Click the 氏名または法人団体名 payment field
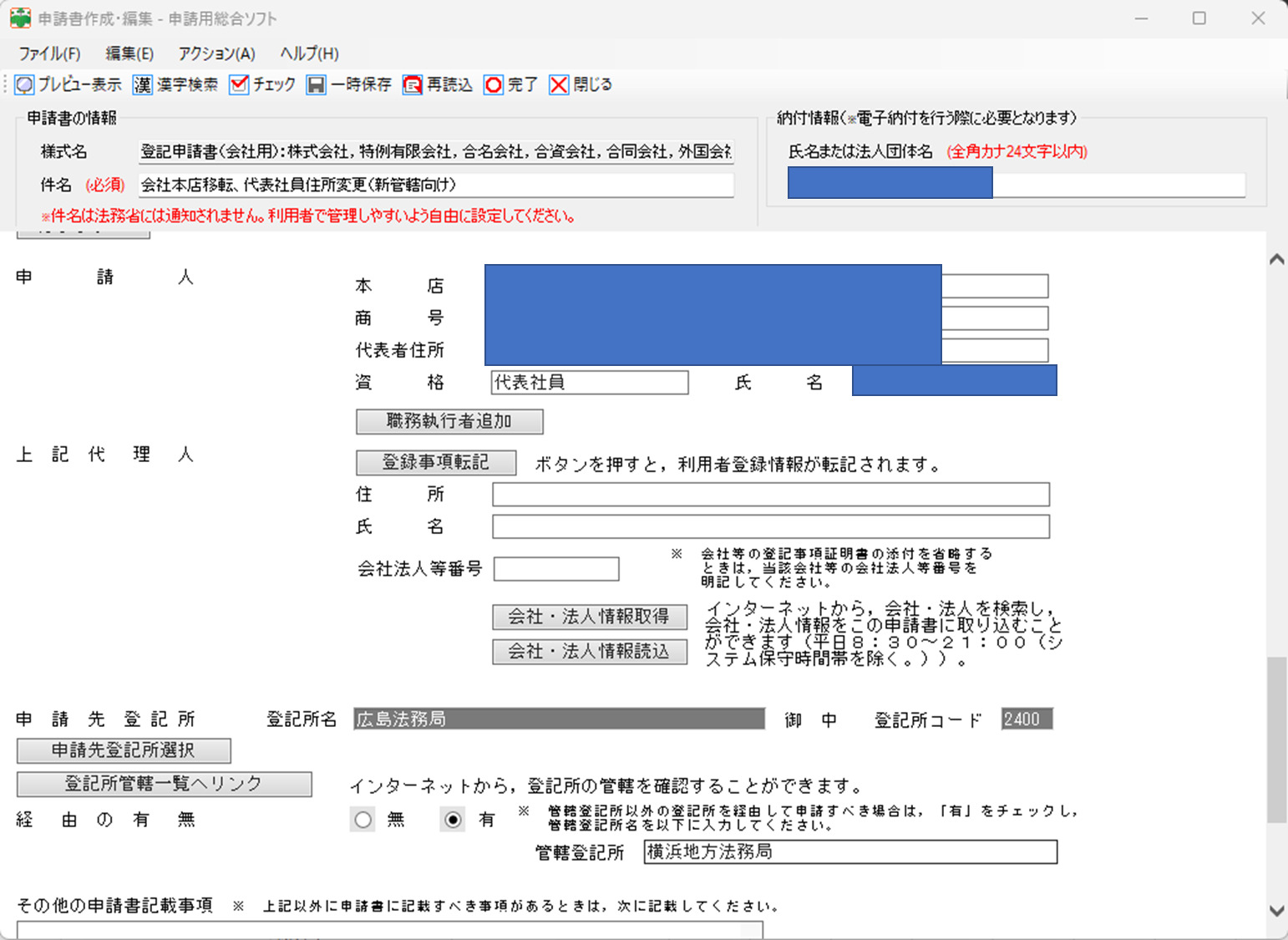Image resolution: width=1288 pixels, height=940 pixels. (1017, 184)
